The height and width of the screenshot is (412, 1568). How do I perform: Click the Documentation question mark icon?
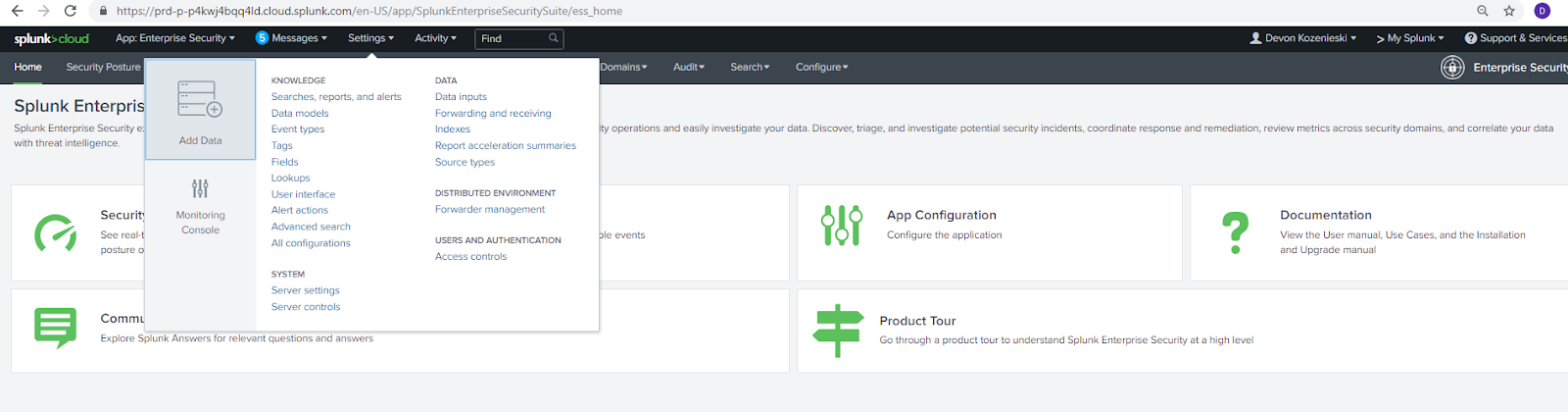pos(1236,233)
